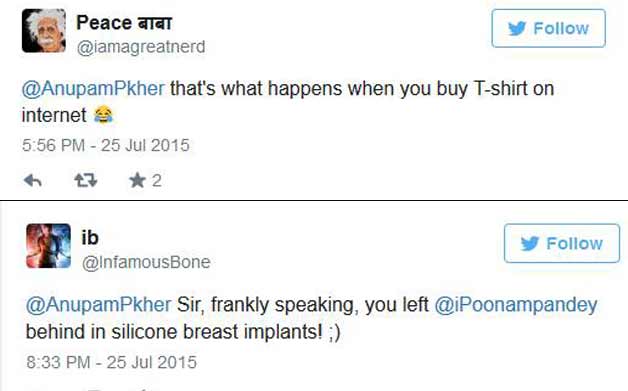The width and height of the screenshot is (628, 391).
Task: Follow Peace बाबा account
Action: coord(548,28)
